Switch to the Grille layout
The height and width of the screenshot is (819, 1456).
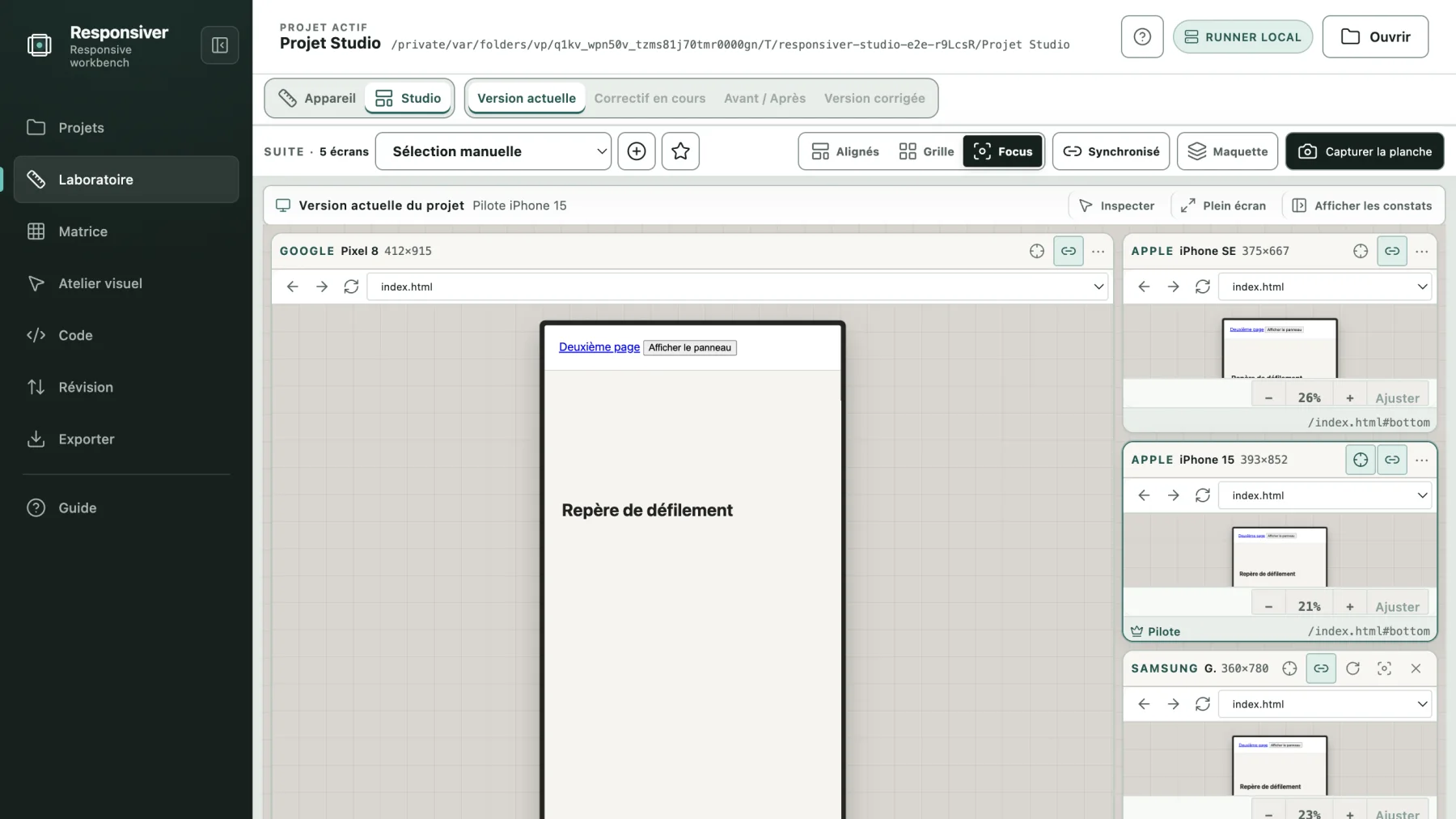926,151
